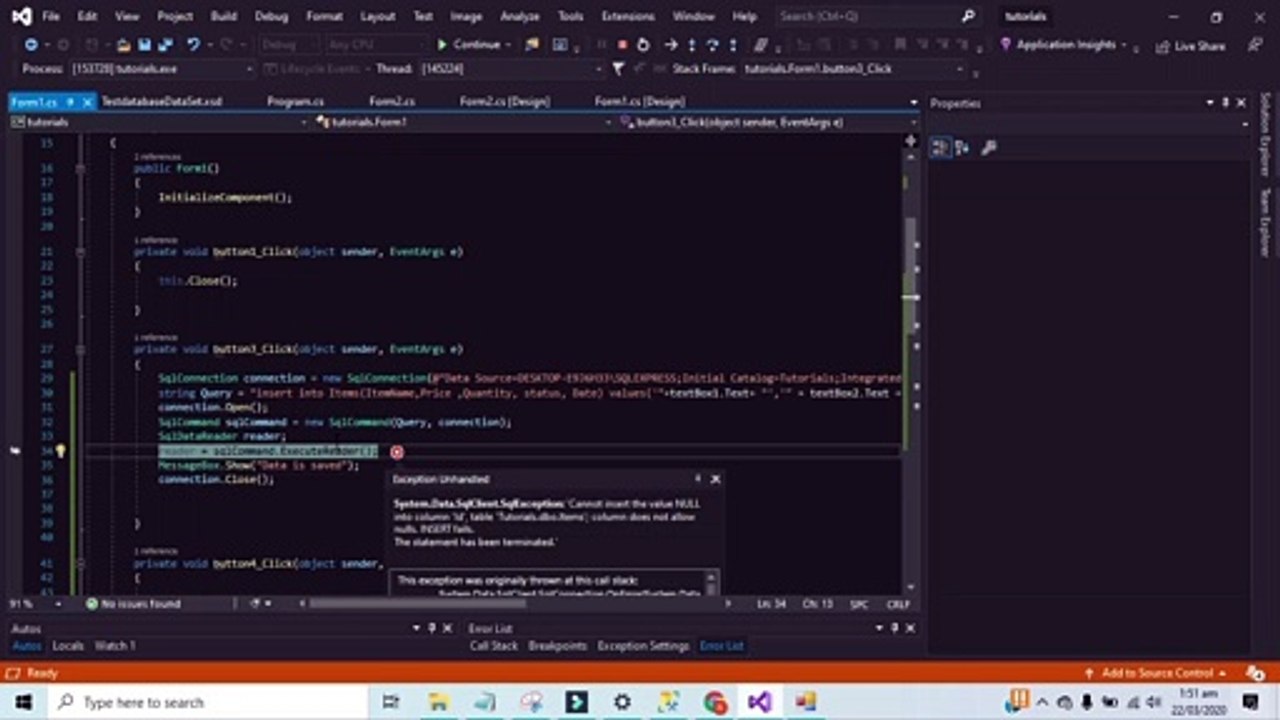Screen dimensions: 1280x720
Task: Close the Exception Unhandled popup
Action: point(715,479)
